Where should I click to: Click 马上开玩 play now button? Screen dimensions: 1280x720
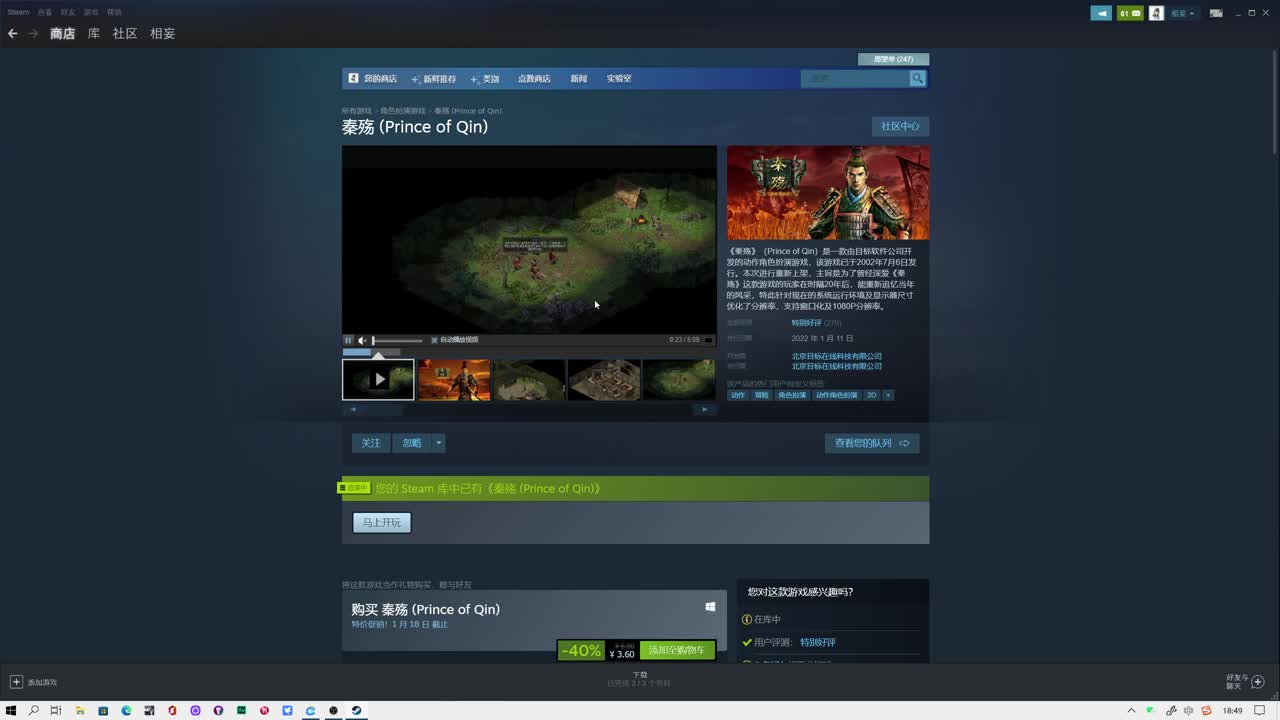coord(381,523)
